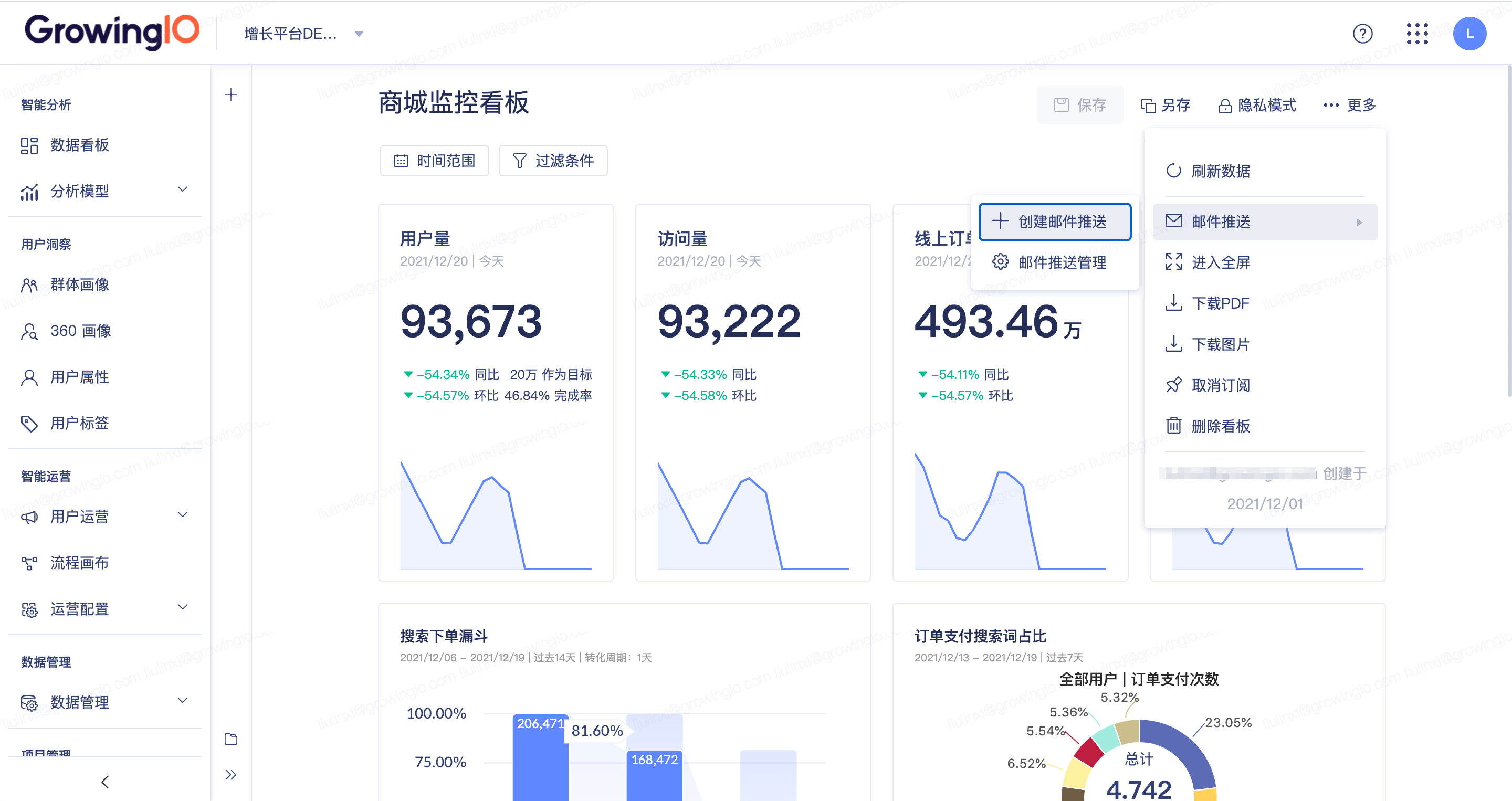The height and width of the screenshot is (801, 1512).
Task: Click the 另存 copy icon
Action: (x=1148, y=106)
